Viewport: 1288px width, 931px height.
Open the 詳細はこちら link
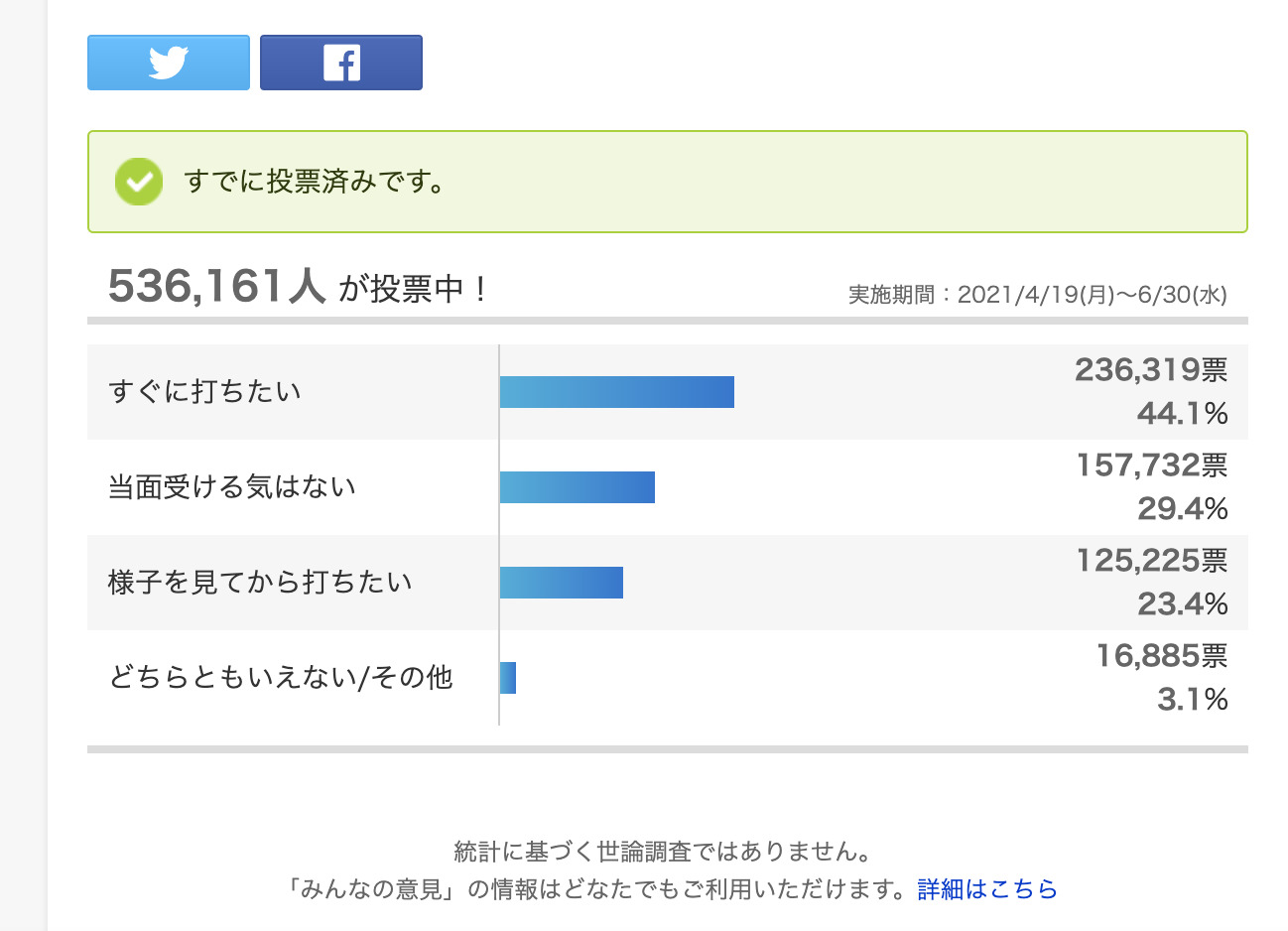(x=987, y=889)
